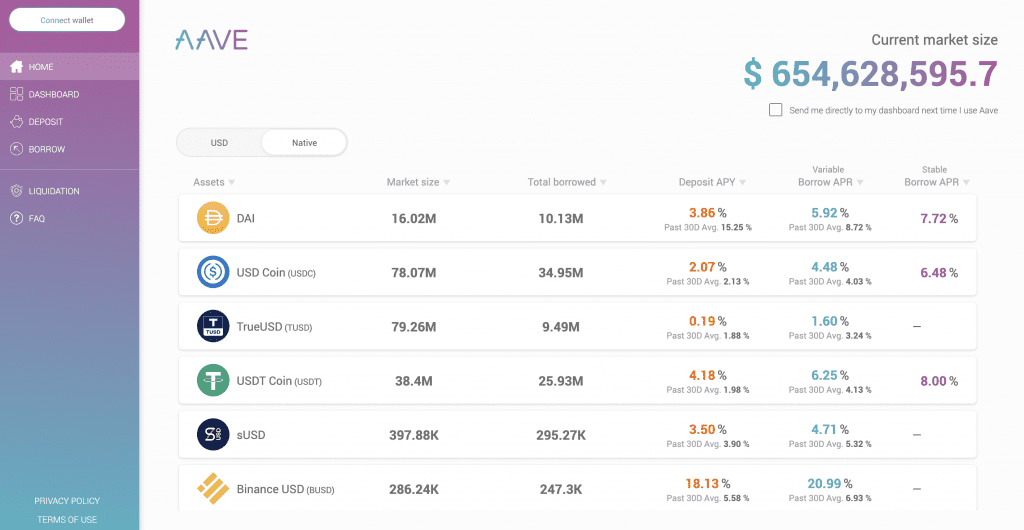
Task: Sort by Market size column arrow
Action: [x=446, y=183]
